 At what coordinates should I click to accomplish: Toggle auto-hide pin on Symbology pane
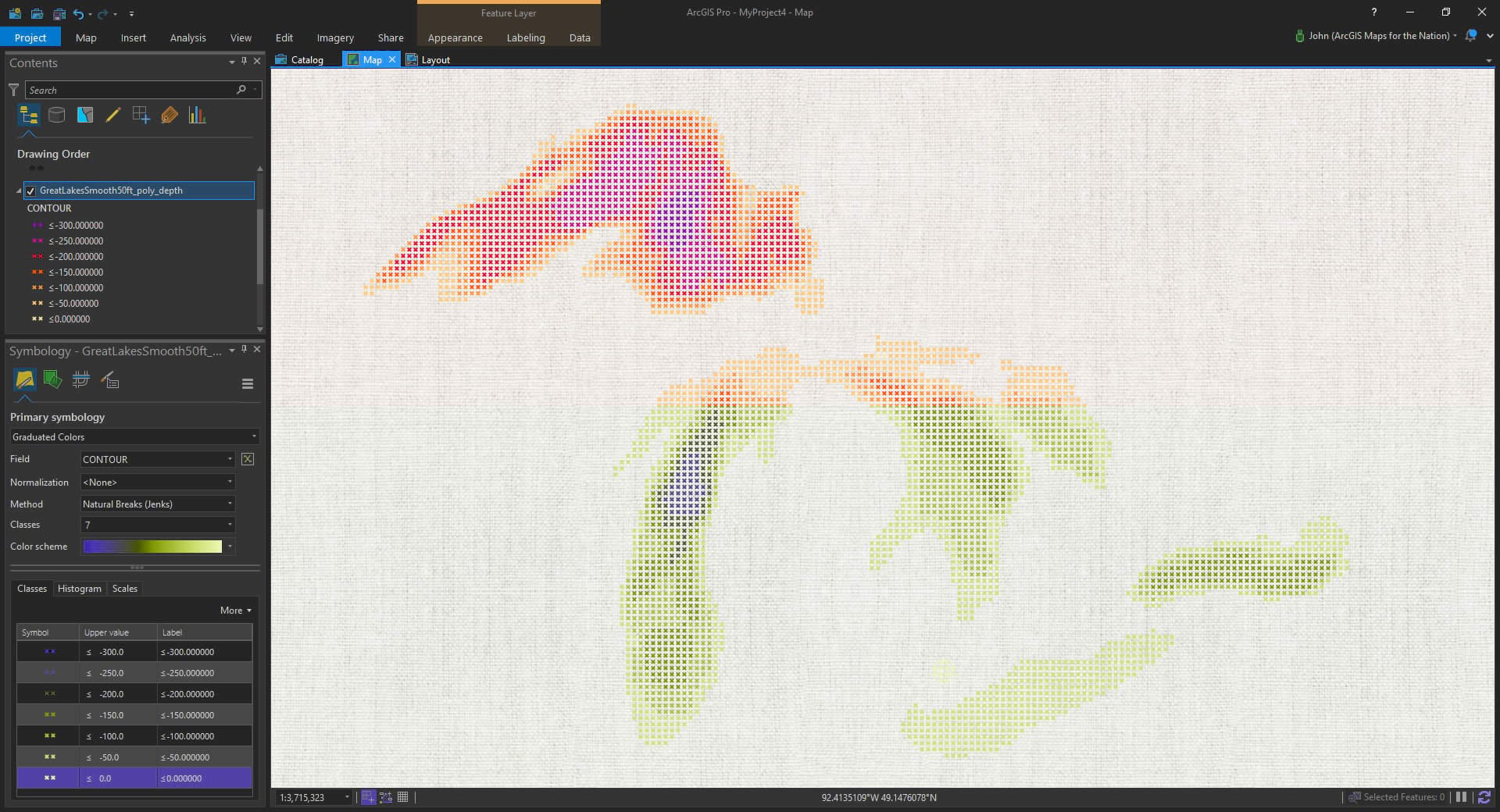click(x=244, y=349)
